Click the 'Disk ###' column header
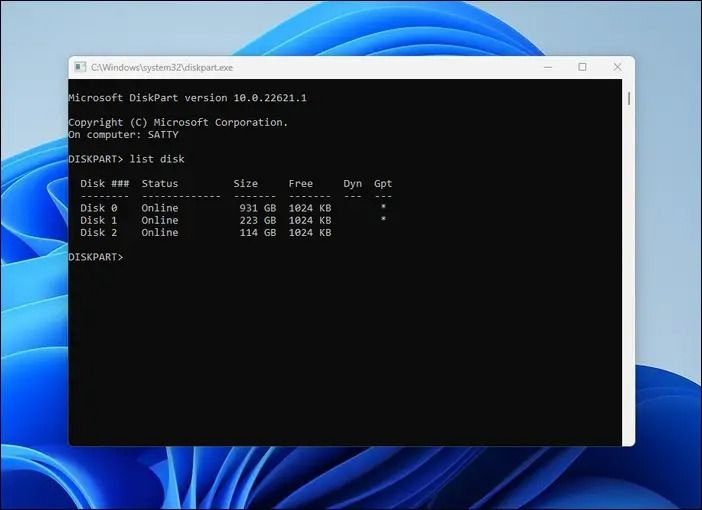702x510 pixels. click(105, 184)
